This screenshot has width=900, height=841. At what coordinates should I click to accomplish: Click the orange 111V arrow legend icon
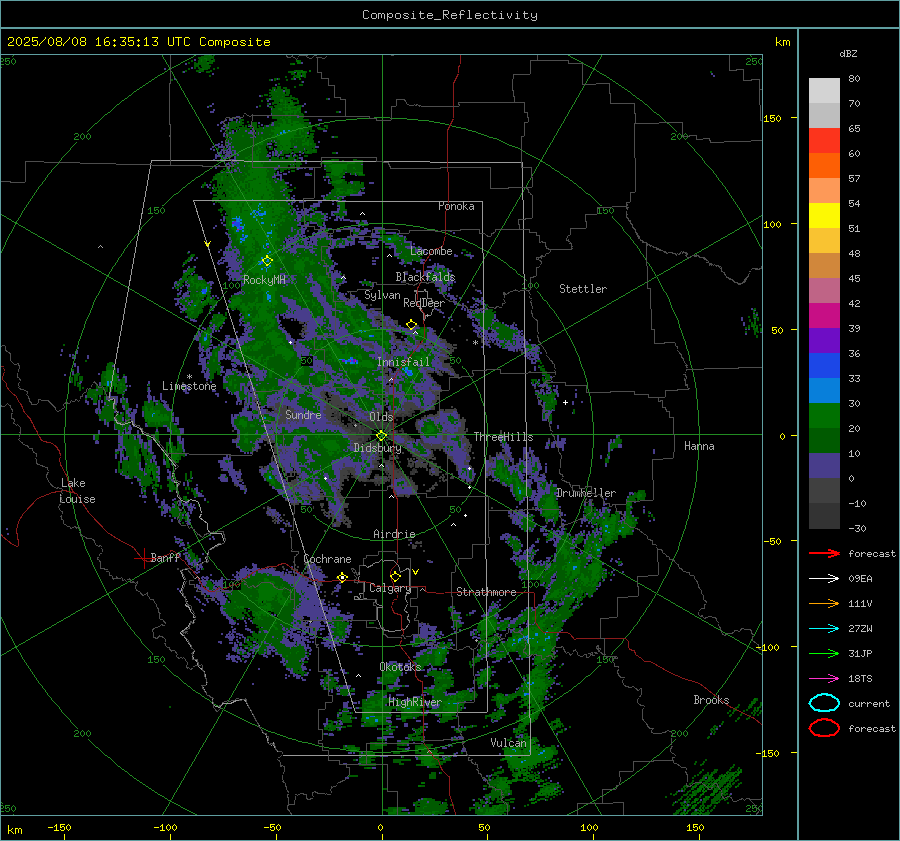click(x=824, y=603)
